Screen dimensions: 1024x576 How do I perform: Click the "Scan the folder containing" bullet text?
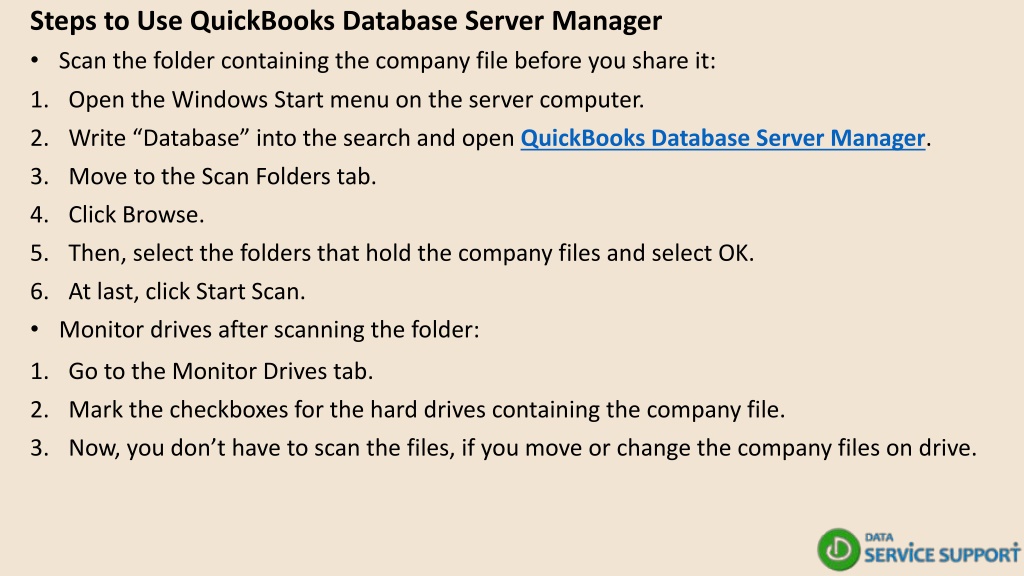coord(387,61)
